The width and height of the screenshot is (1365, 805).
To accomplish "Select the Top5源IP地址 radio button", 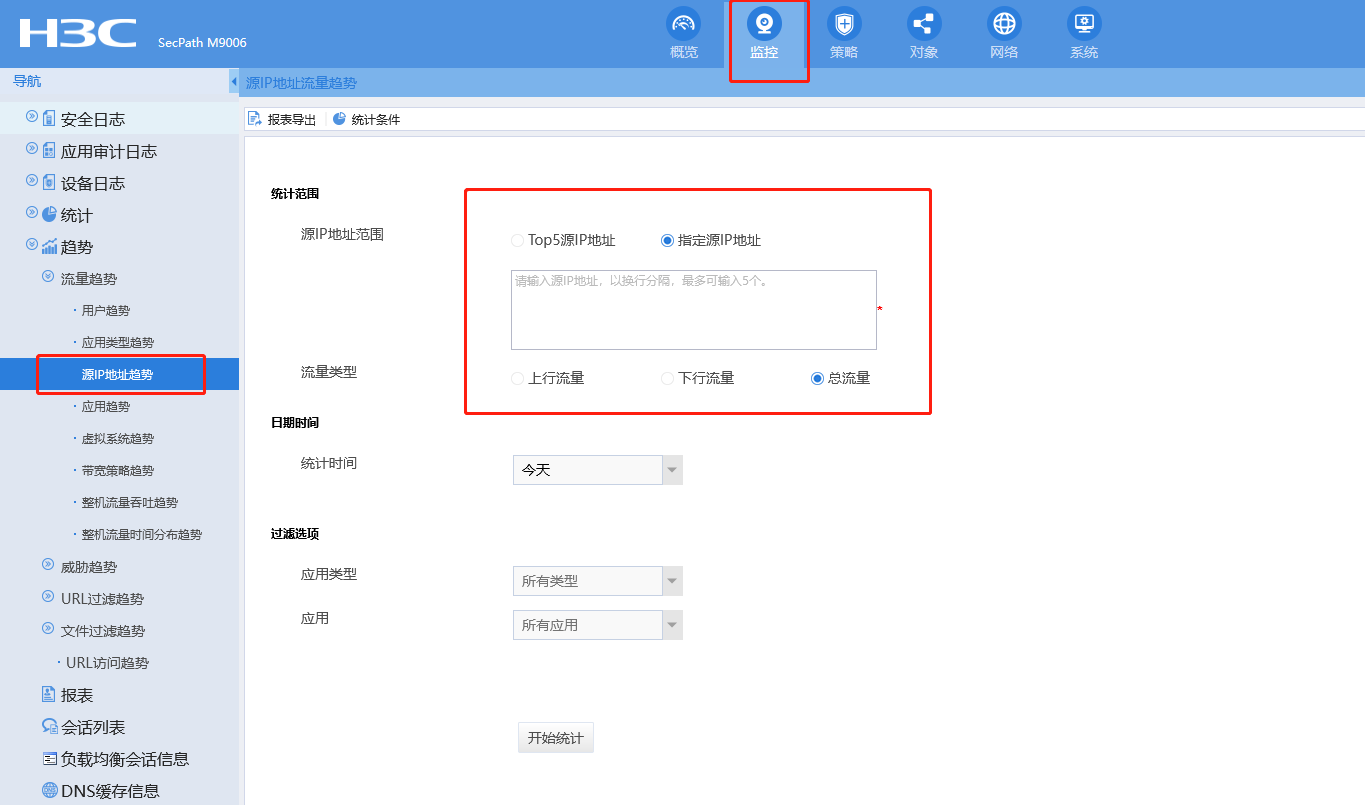I will [x=517, y=240].
